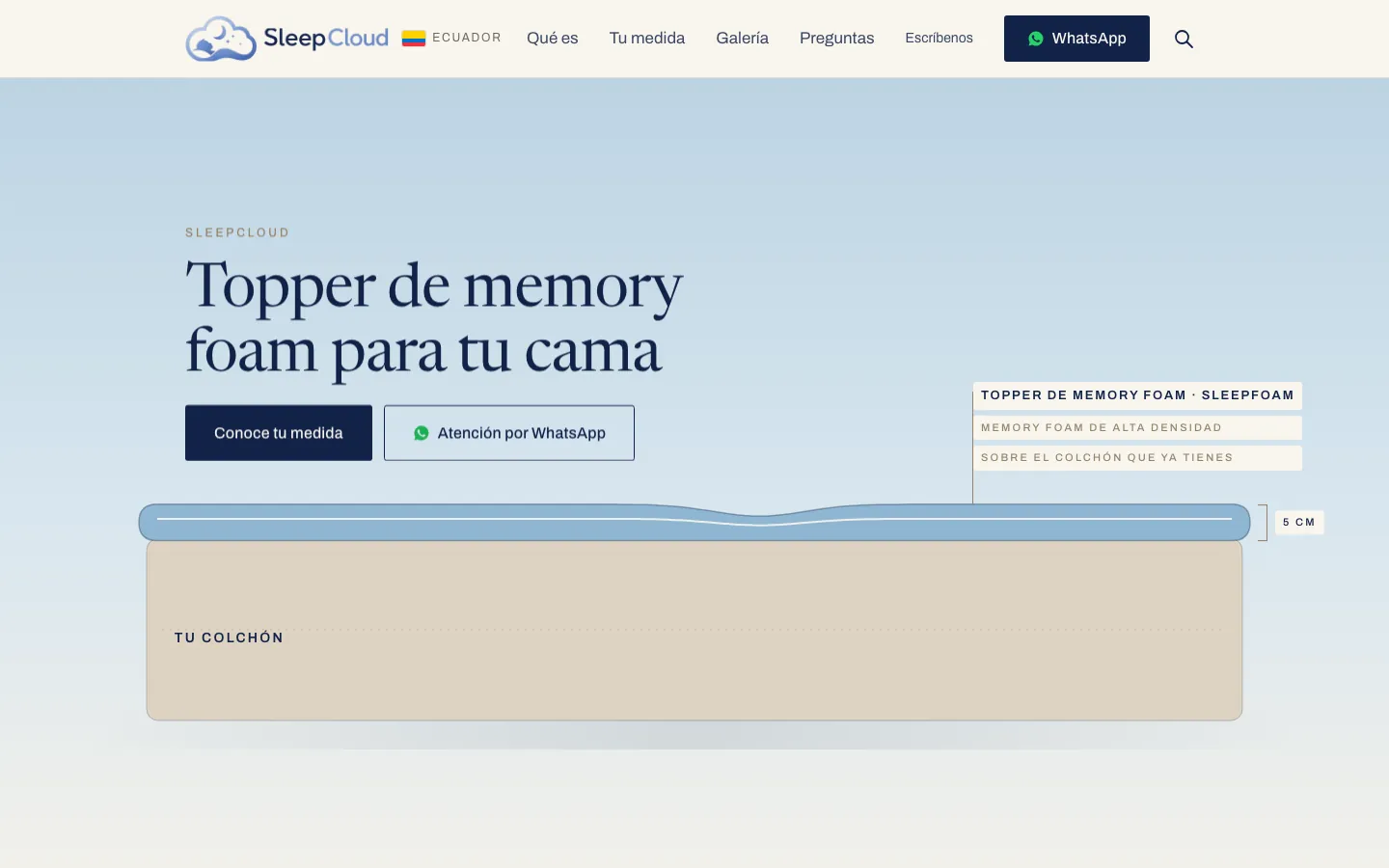Click 'Conoce tu medida' button

coord(279,433)
